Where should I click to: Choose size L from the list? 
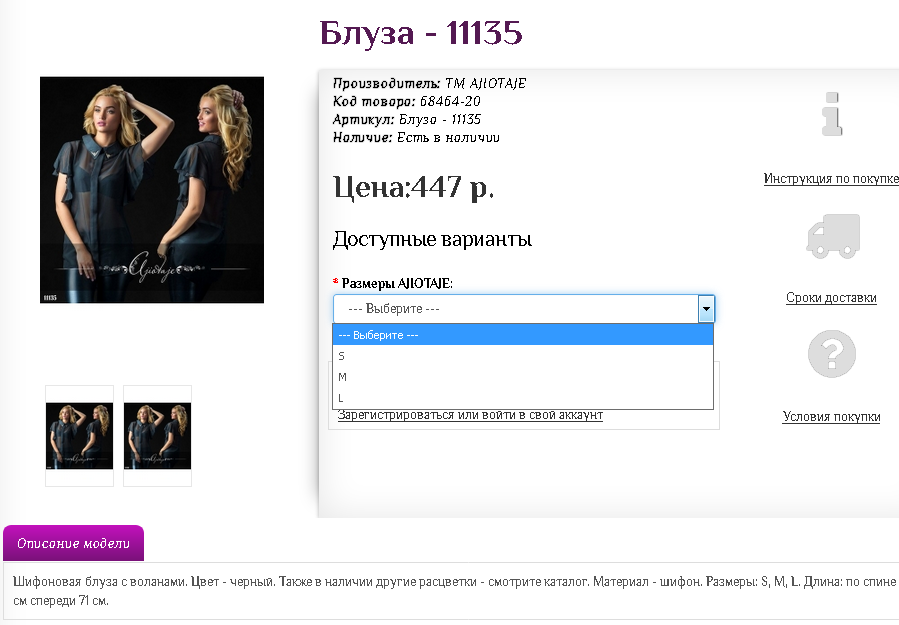(x=523, y=398)
